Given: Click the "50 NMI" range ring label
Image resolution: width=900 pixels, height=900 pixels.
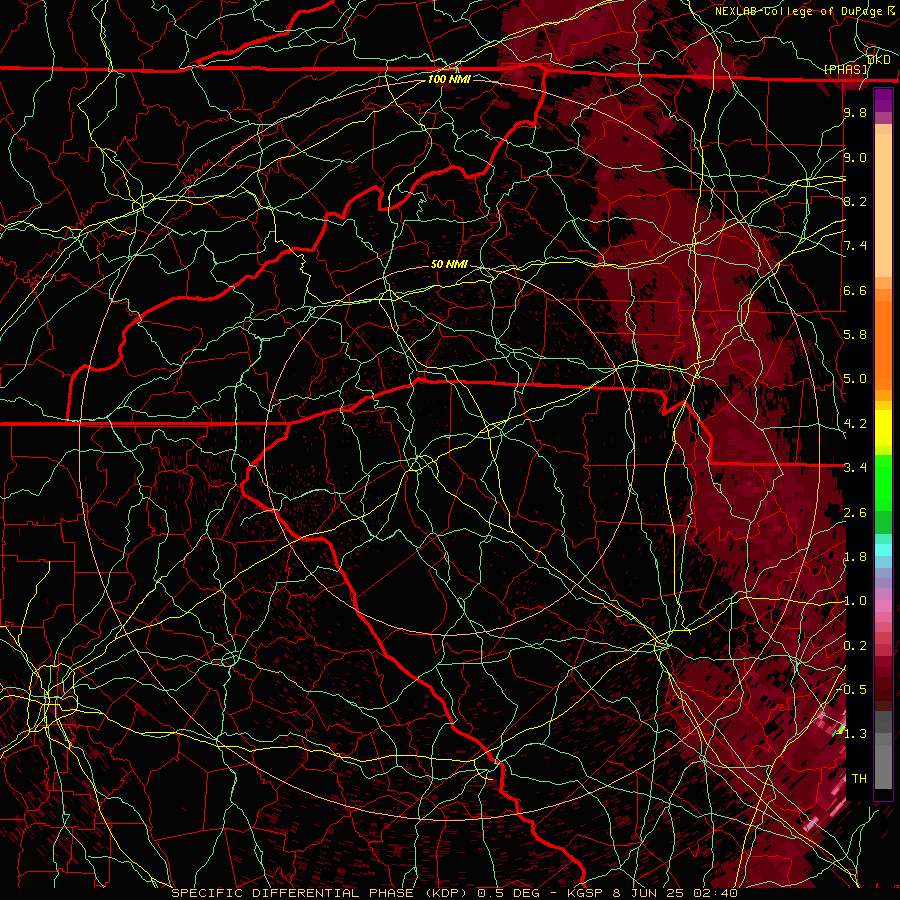Looking at the screenshot, I should (x=449, y=264).
